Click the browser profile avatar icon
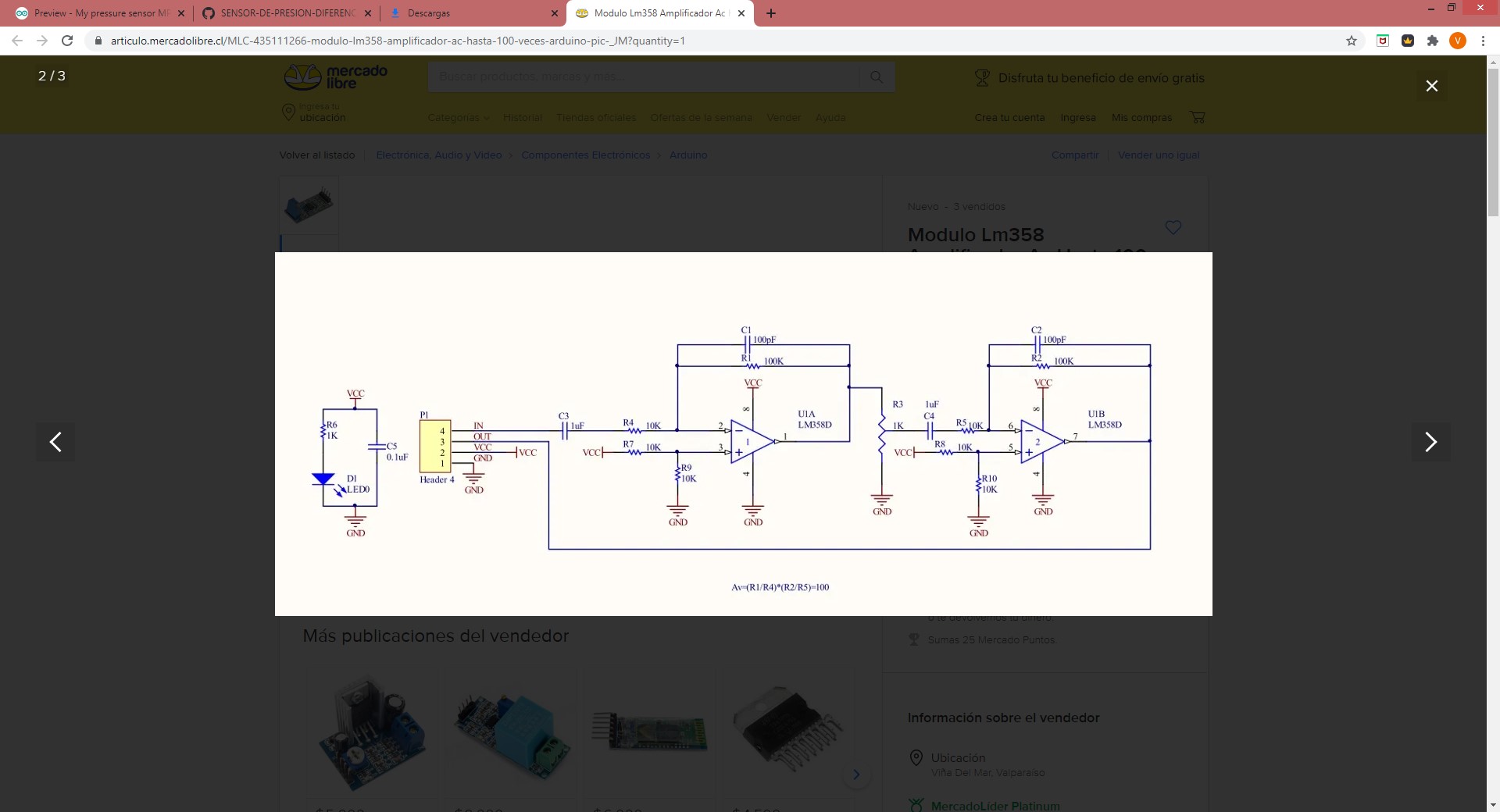The image size is (1500, 812). tap(1458, 41)
